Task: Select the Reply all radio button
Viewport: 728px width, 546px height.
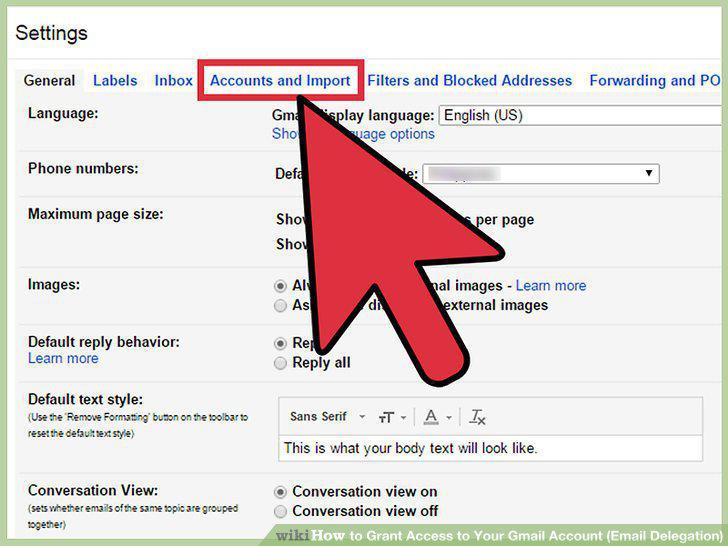Action: point(280,363)
